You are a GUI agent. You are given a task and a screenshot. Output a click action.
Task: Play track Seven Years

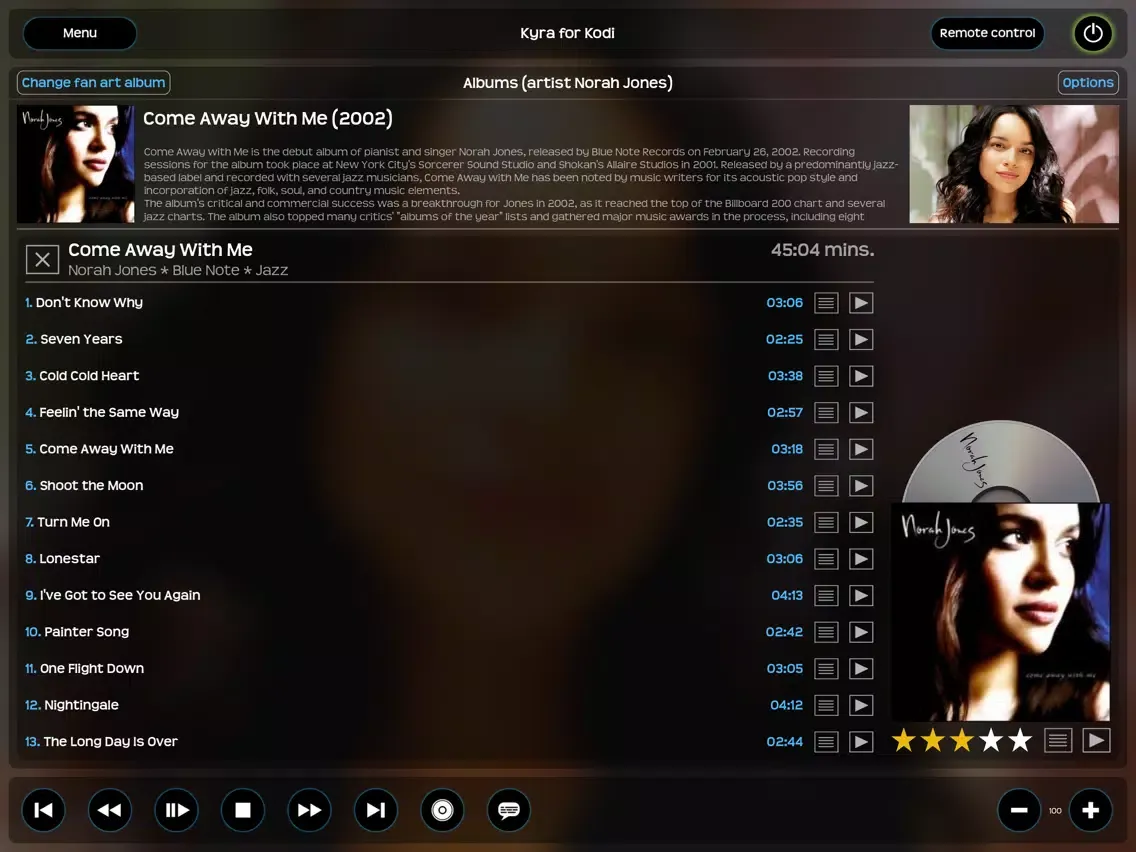tap(861, 339)
